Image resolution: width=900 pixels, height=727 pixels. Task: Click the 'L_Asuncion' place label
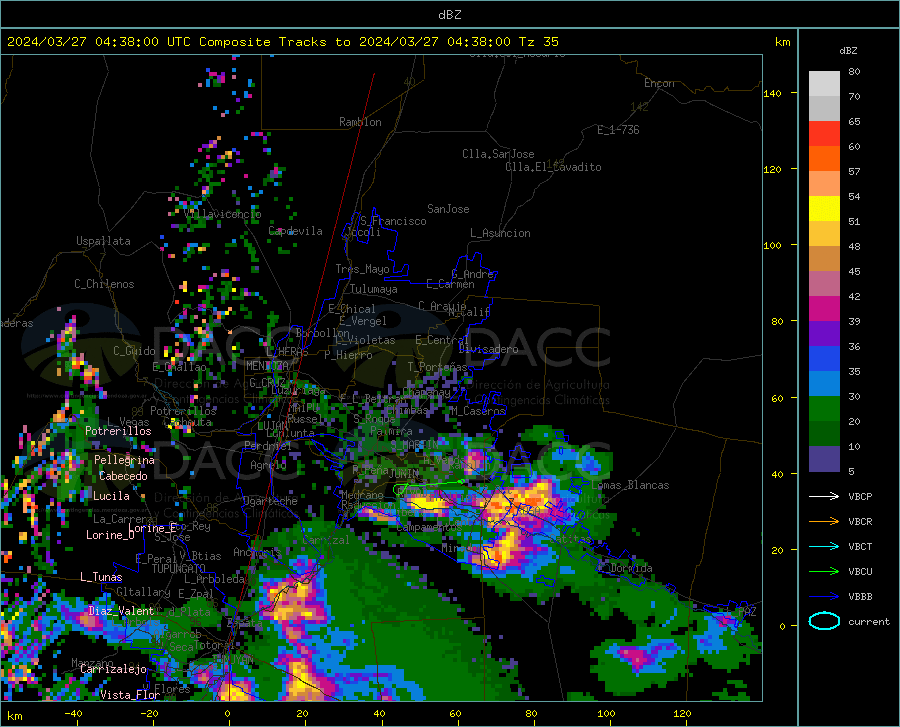(500, 233)
